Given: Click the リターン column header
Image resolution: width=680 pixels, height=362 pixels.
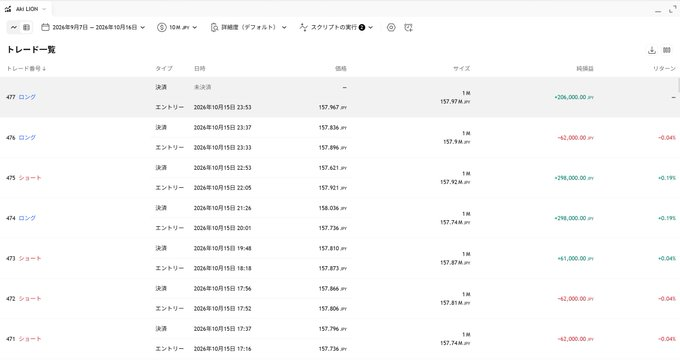Looking at the screenshot, I should click(x=664, y=68).
